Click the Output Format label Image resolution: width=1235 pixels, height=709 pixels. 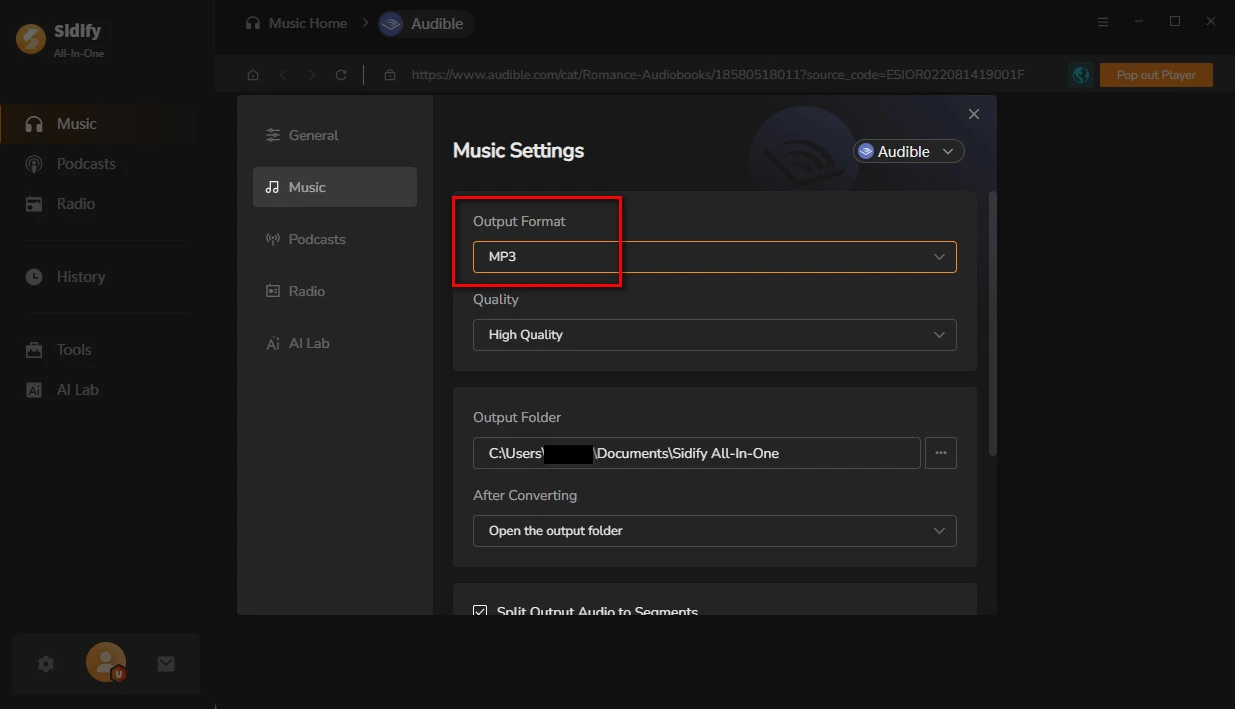coord(519,221)
